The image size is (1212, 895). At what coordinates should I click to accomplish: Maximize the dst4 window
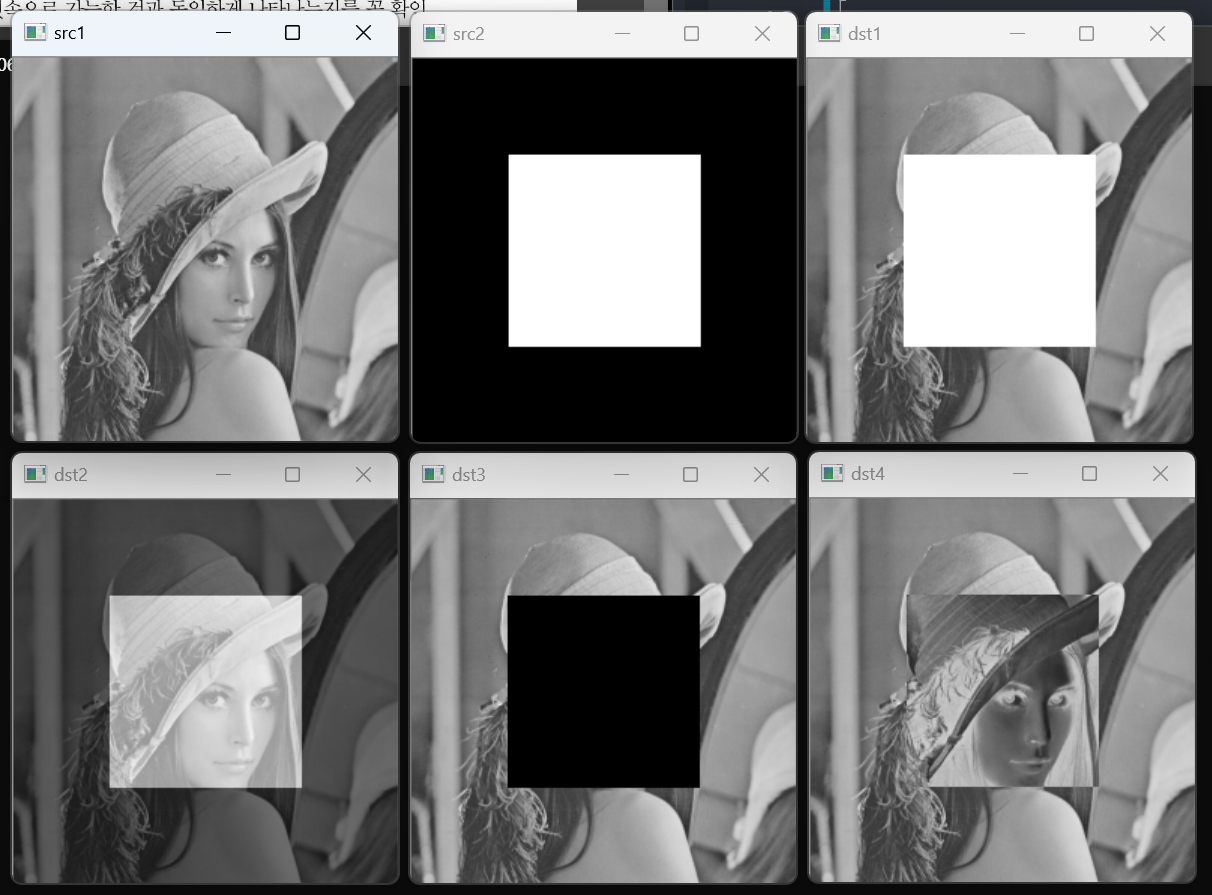[x=1089, y=473]
